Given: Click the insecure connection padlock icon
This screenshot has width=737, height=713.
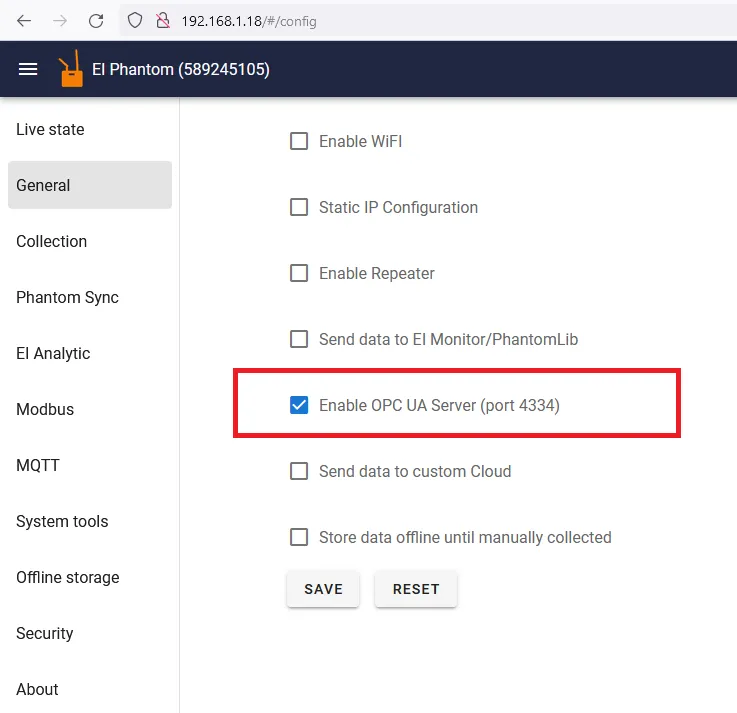Looking at the screenshot, I should pyautogui.click(x=163, y=20).
